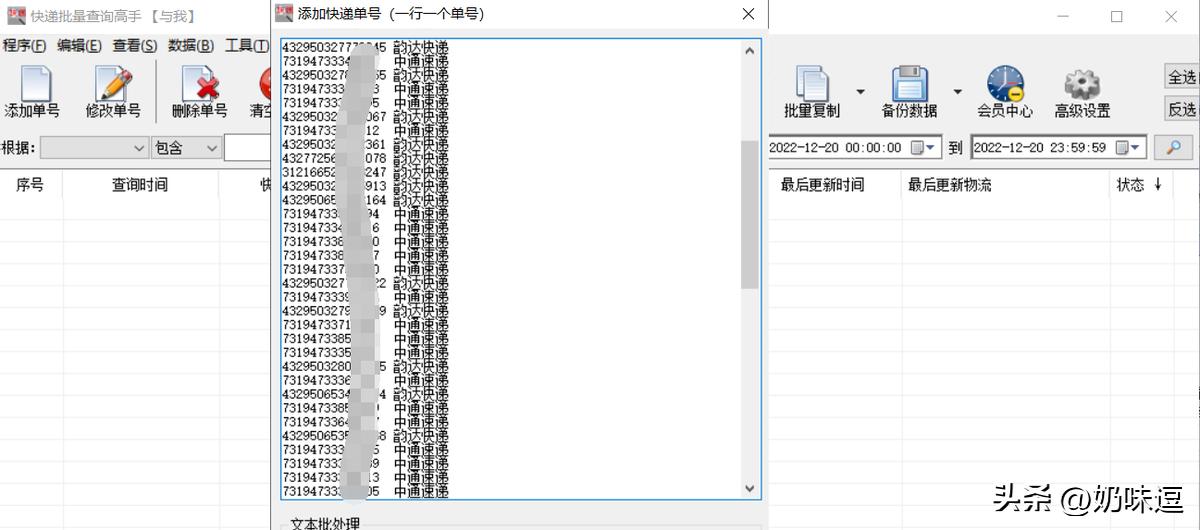Open the 编辑(E) menu
This screenshot has height=530, width=1200.
click(79, 45)
